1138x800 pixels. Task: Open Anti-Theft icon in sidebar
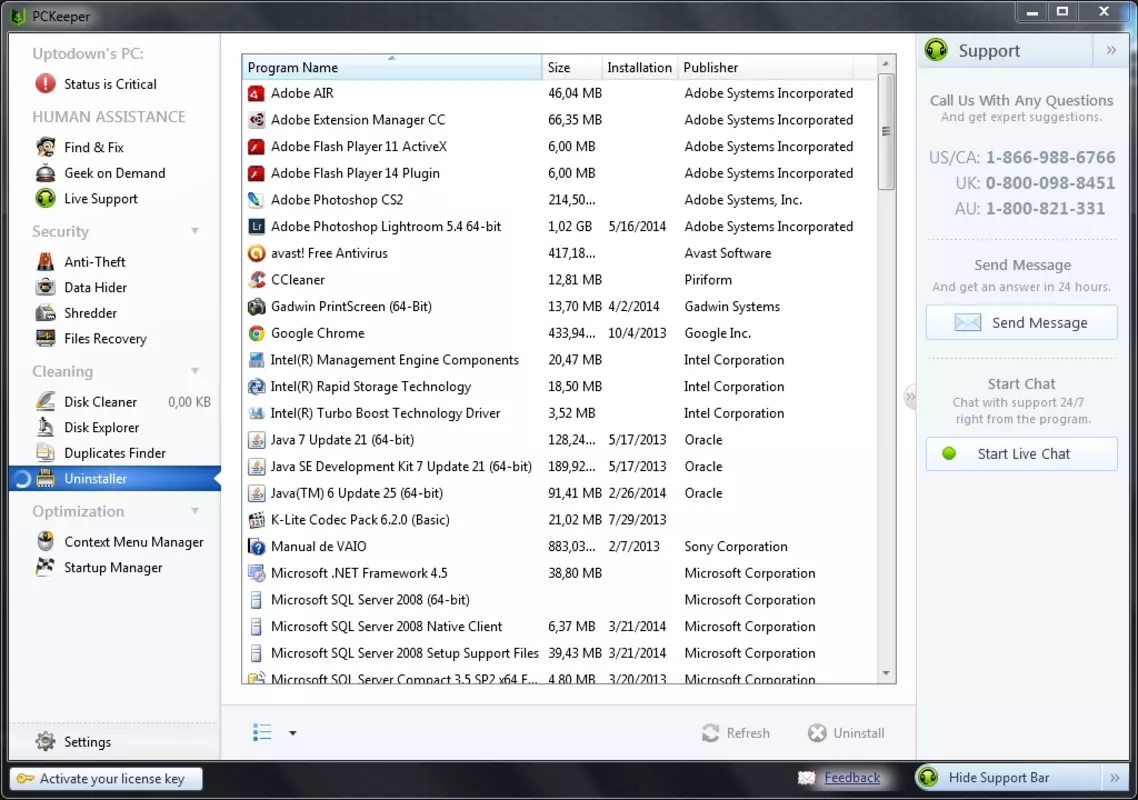click(x=46, y=261)
